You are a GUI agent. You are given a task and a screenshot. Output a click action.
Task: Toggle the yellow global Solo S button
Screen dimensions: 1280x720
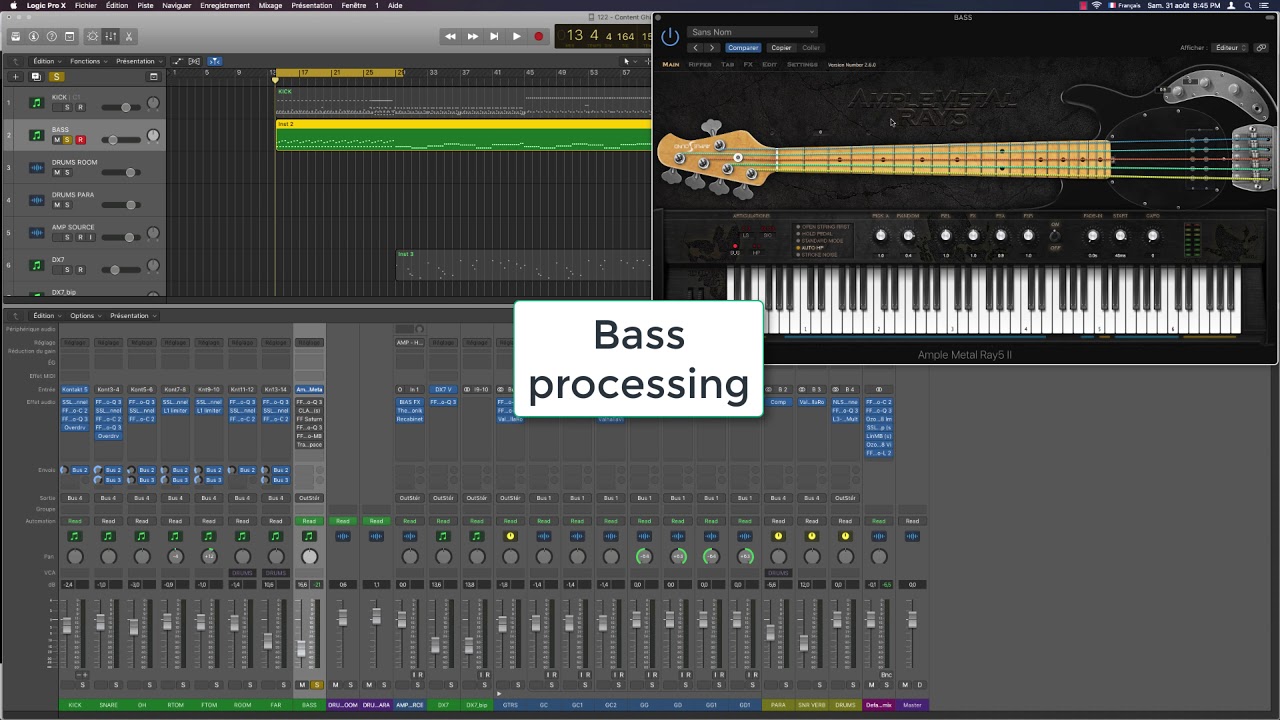57,76
